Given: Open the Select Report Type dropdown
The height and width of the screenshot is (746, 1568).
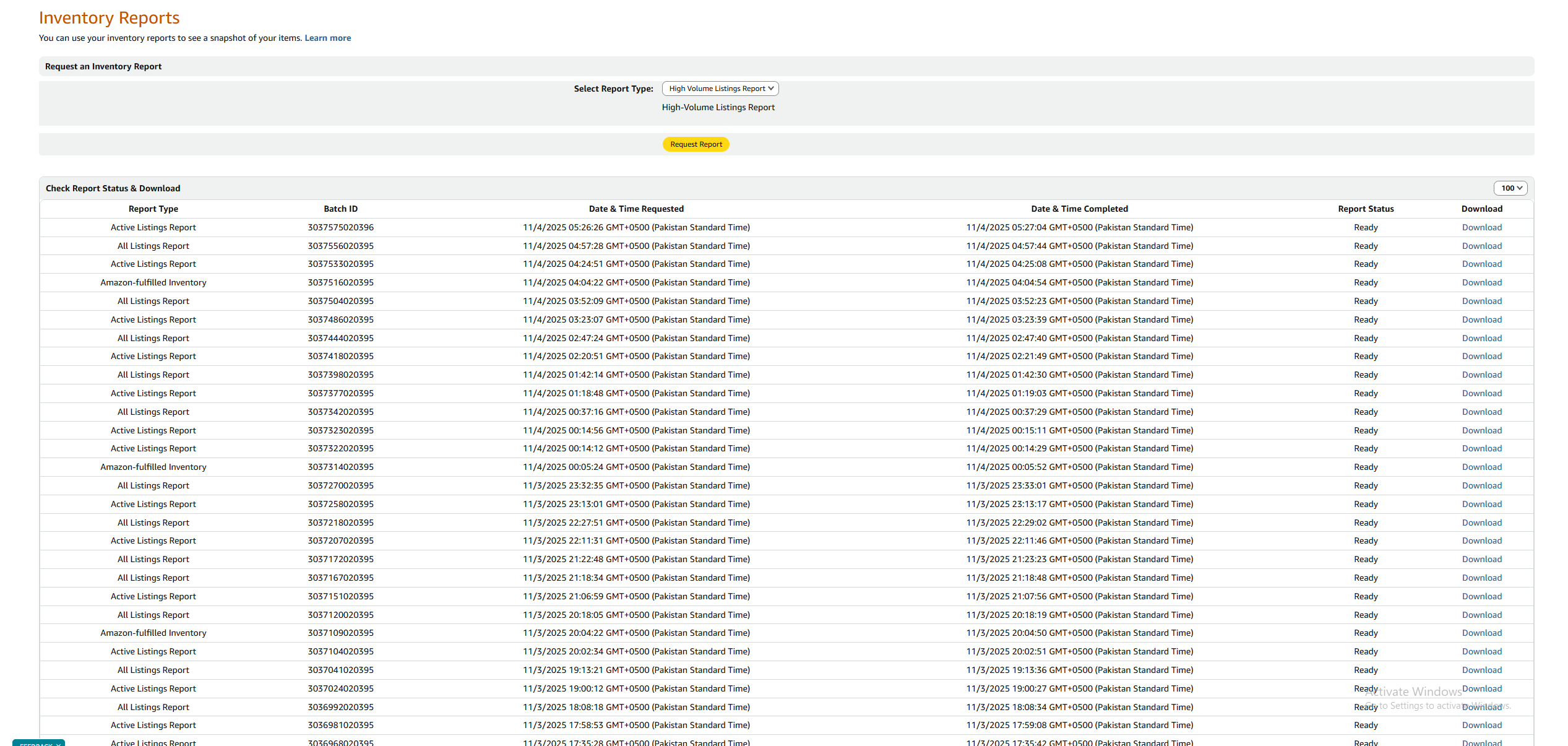Looking at the screenshot, I should tap(720, 89).
